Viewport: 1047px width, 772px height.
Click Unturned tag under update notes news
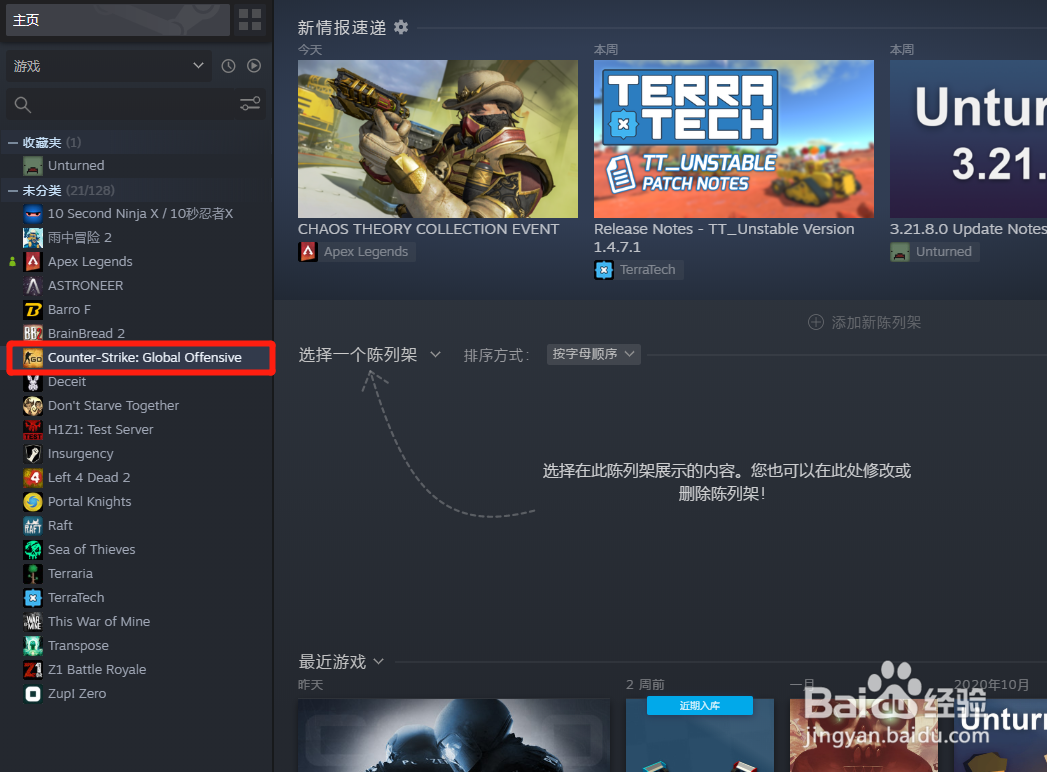pos(935,252)
